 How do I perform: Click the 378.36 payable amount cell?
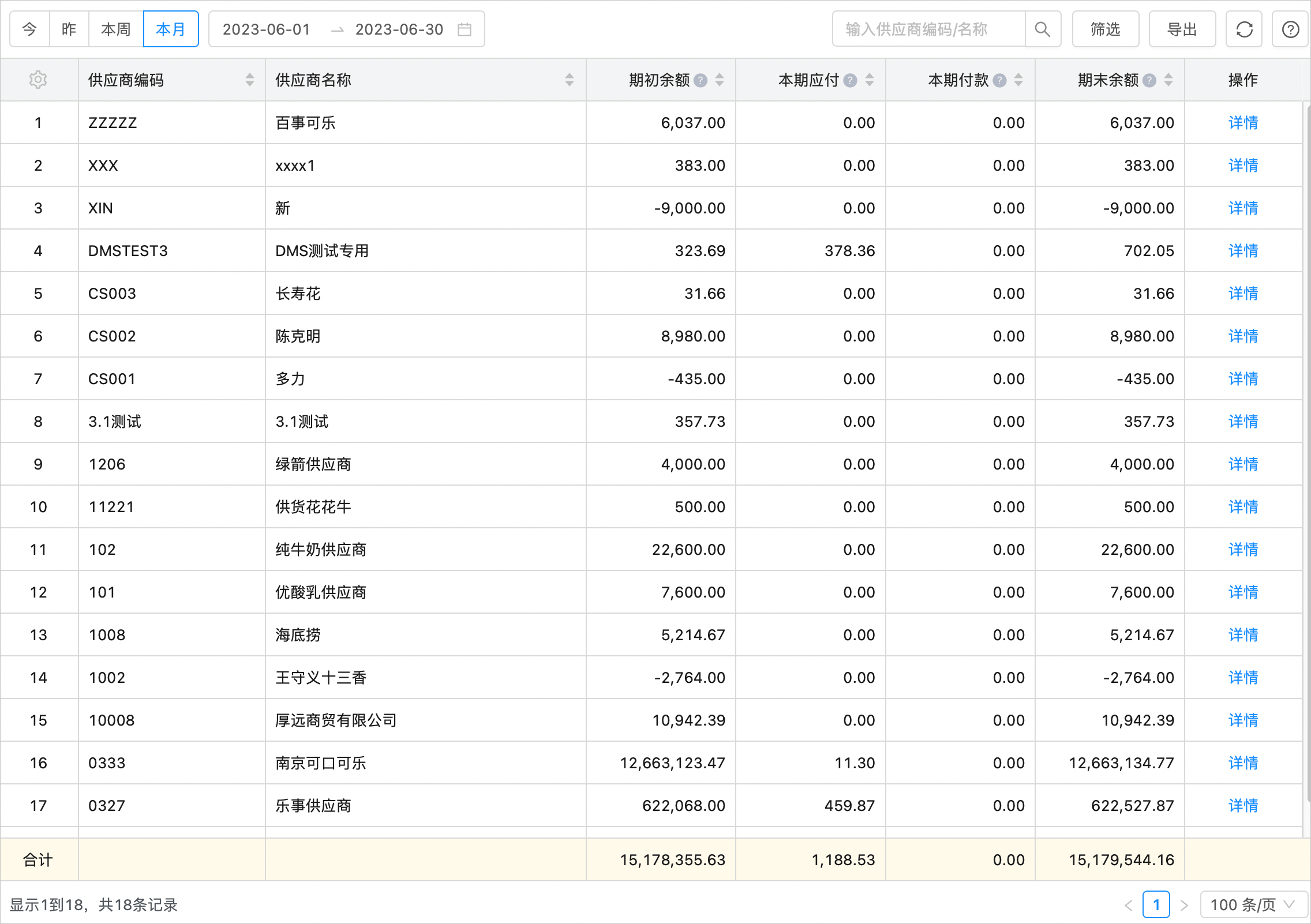pyautogui.click(x=811, y=251)
